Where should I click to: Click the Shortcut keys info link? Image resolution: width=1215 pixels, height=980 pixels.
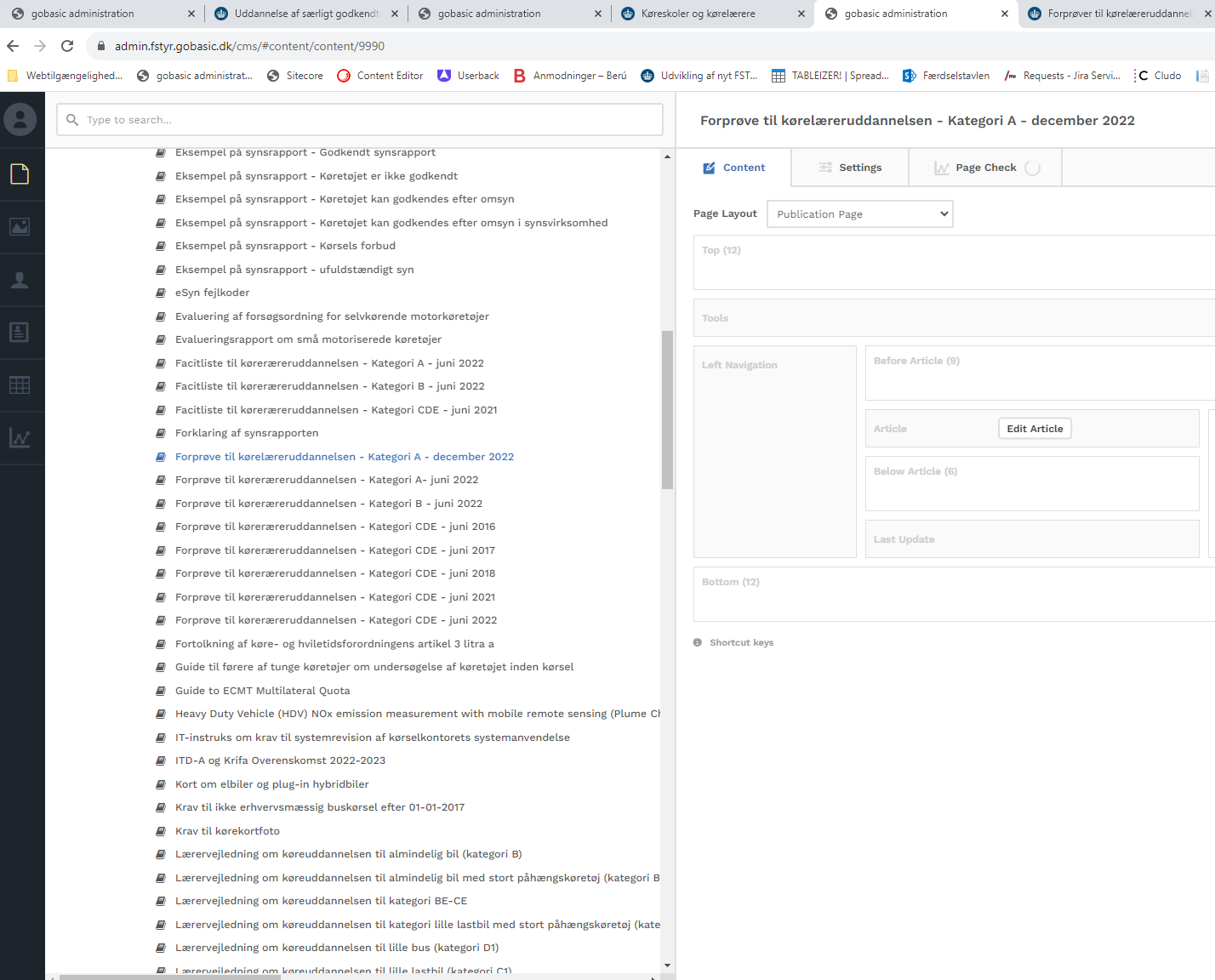click(x=740, y=643)
